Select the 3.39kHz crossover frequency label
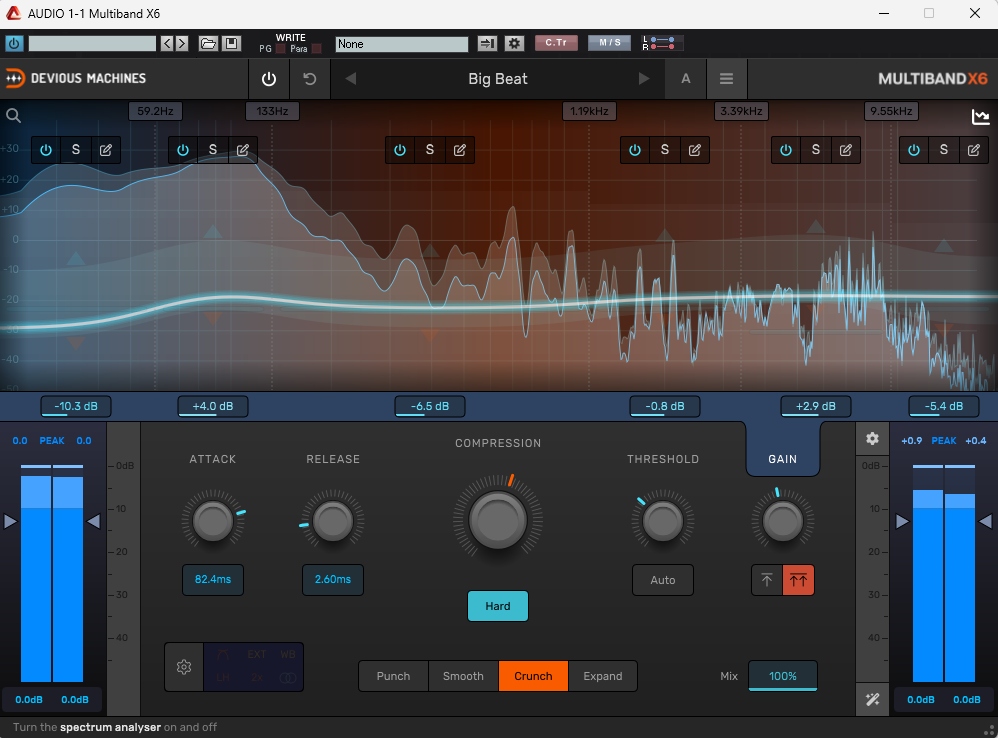998x738 pixels. tap(741, 111)
